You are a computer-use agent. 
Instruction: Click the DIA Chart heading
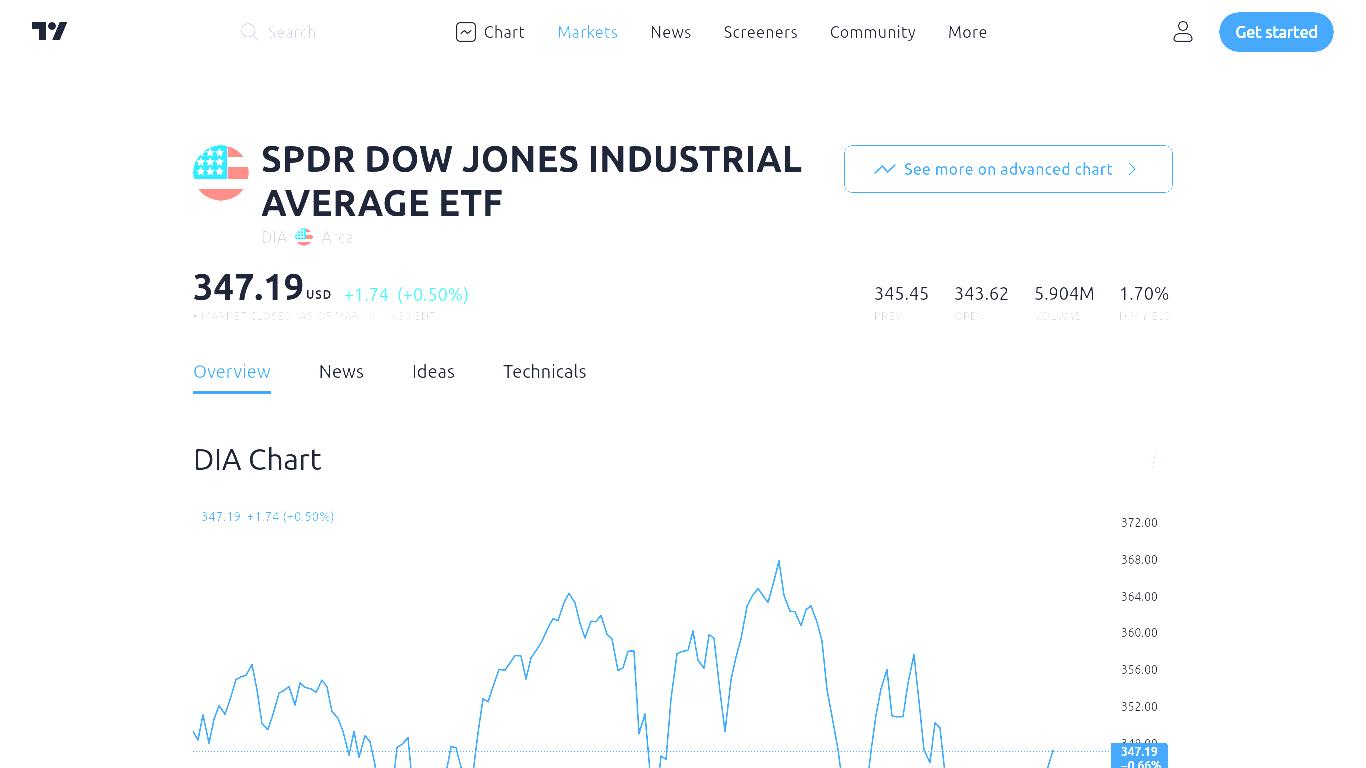coord(257,459)
